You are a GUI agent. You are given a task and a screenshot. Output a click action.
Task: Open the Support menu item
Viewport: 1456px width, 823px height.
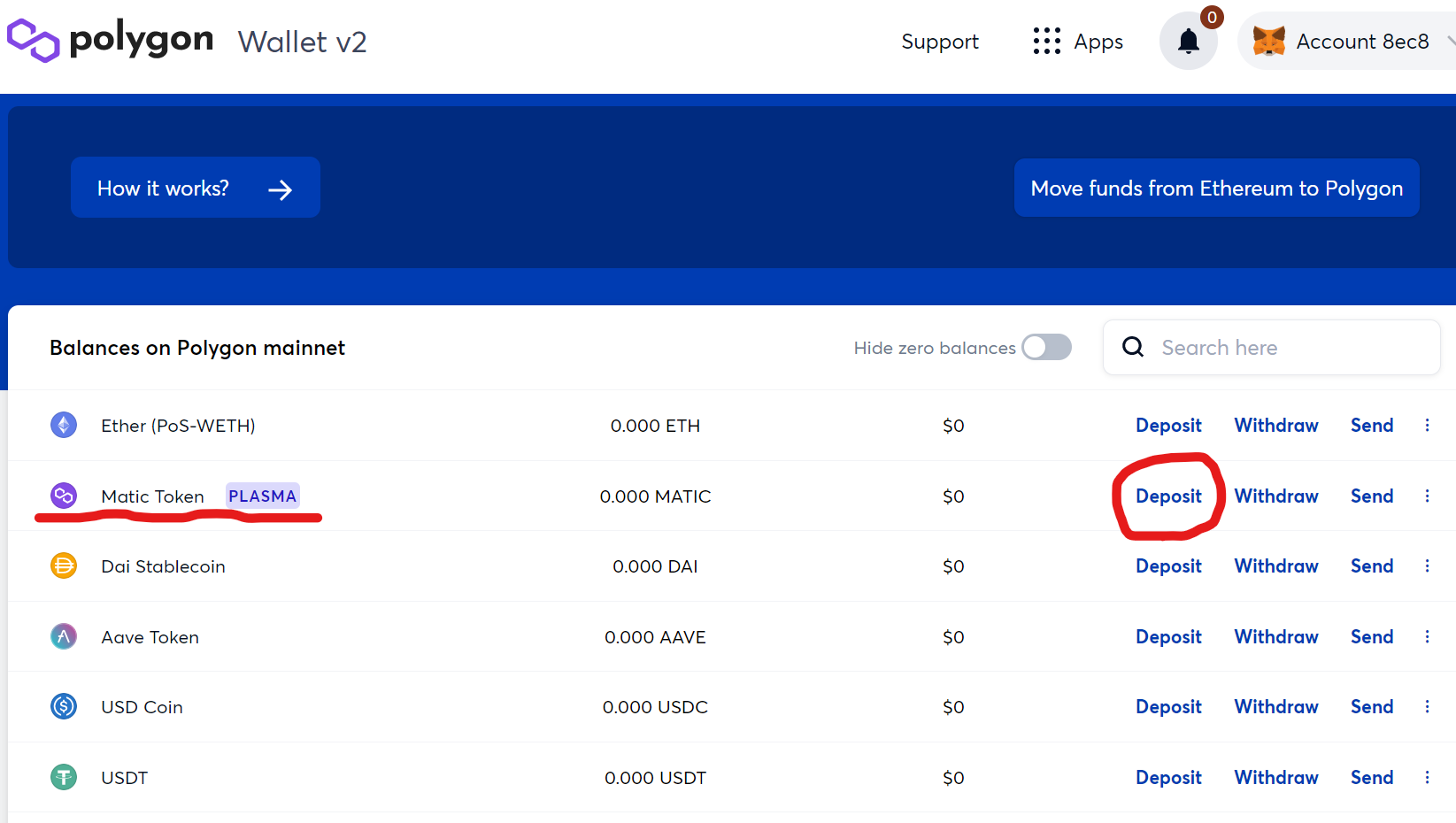(x=939, y=42)
